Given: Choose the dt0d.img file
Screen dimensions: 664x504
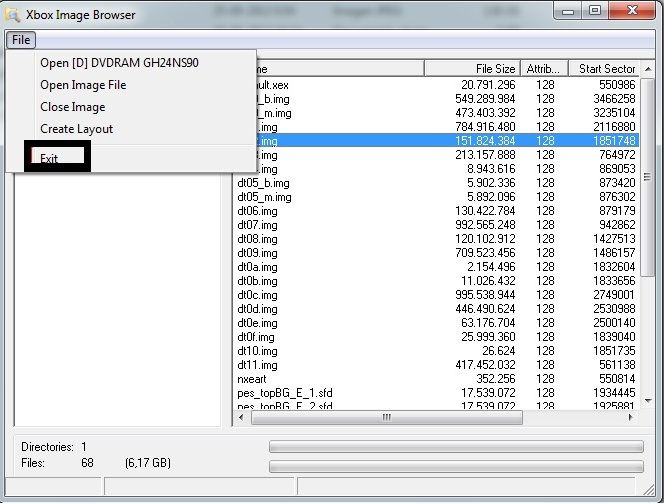Looking at the screenshot, I should 436,309.
